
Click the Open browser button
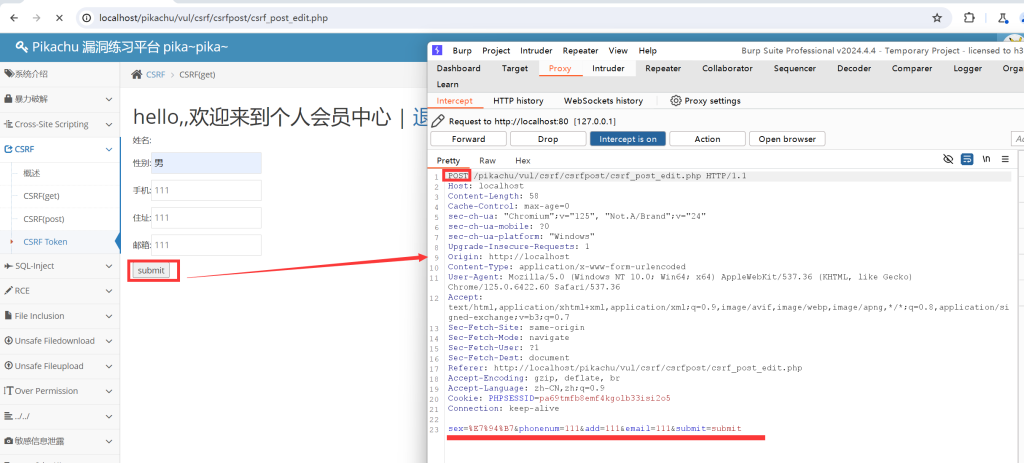click(787, 139)
